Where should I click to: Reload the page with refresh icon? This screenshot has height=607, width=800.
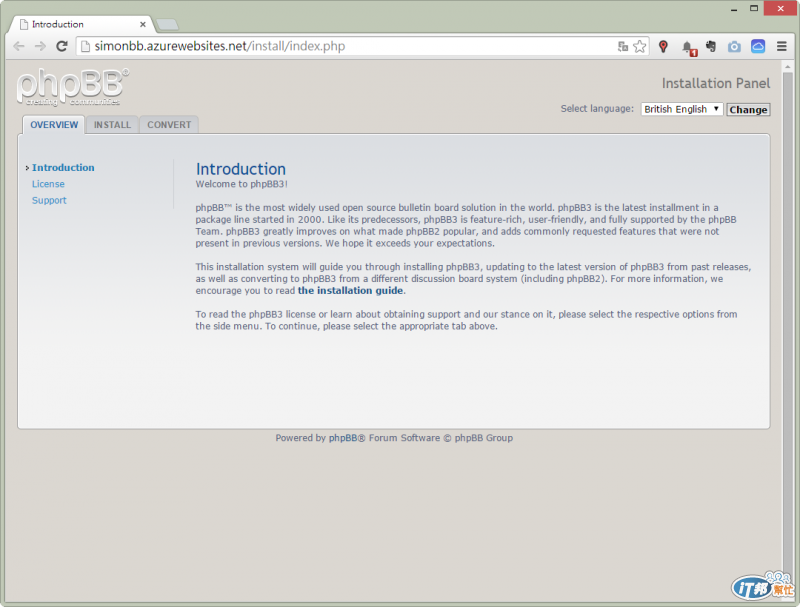pos(62,46)
